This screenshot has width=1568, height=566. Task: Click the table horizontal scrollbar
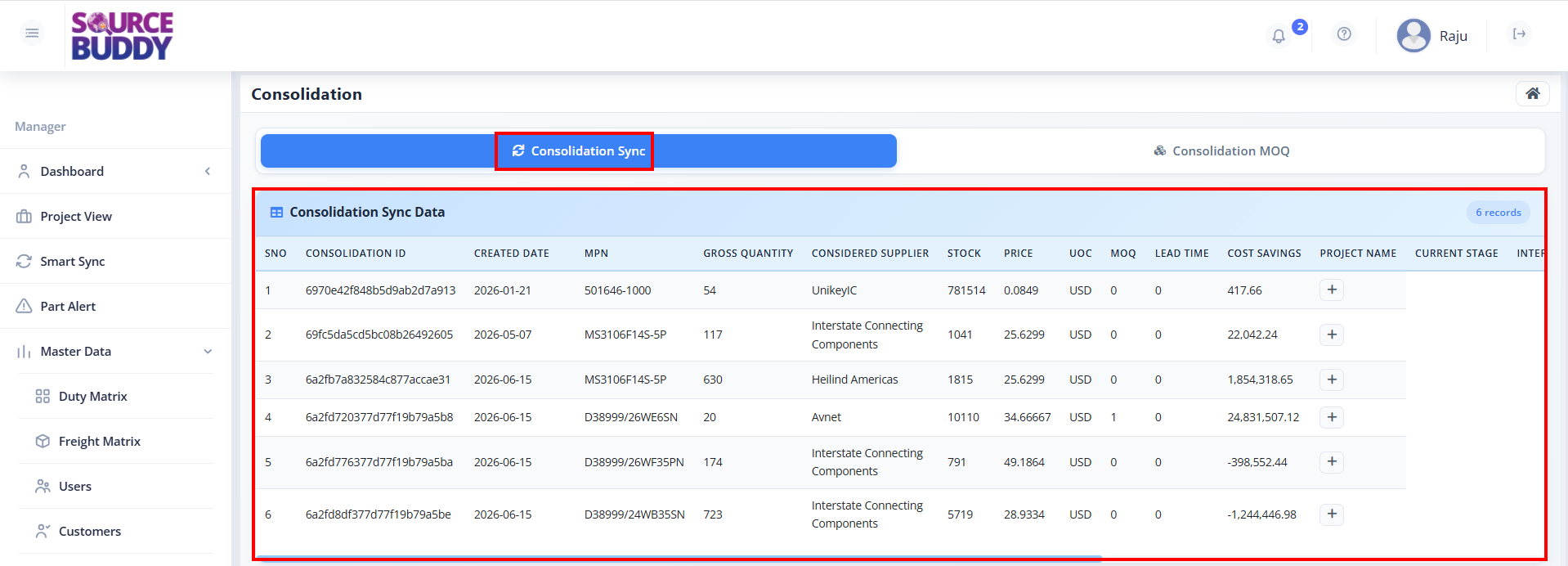coord(680,559)
